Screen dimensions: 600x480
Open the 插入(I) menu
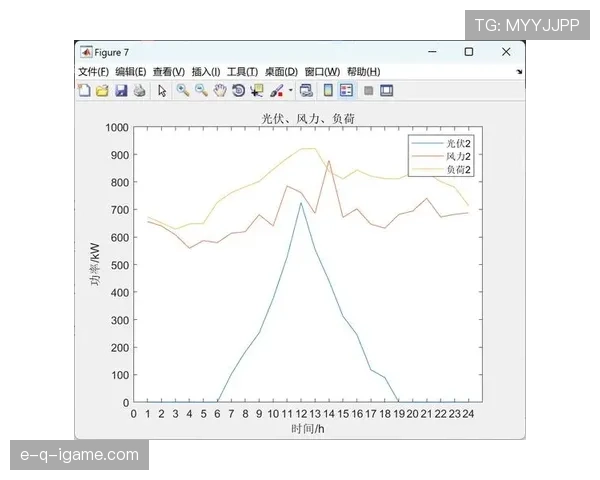point(205,72)
